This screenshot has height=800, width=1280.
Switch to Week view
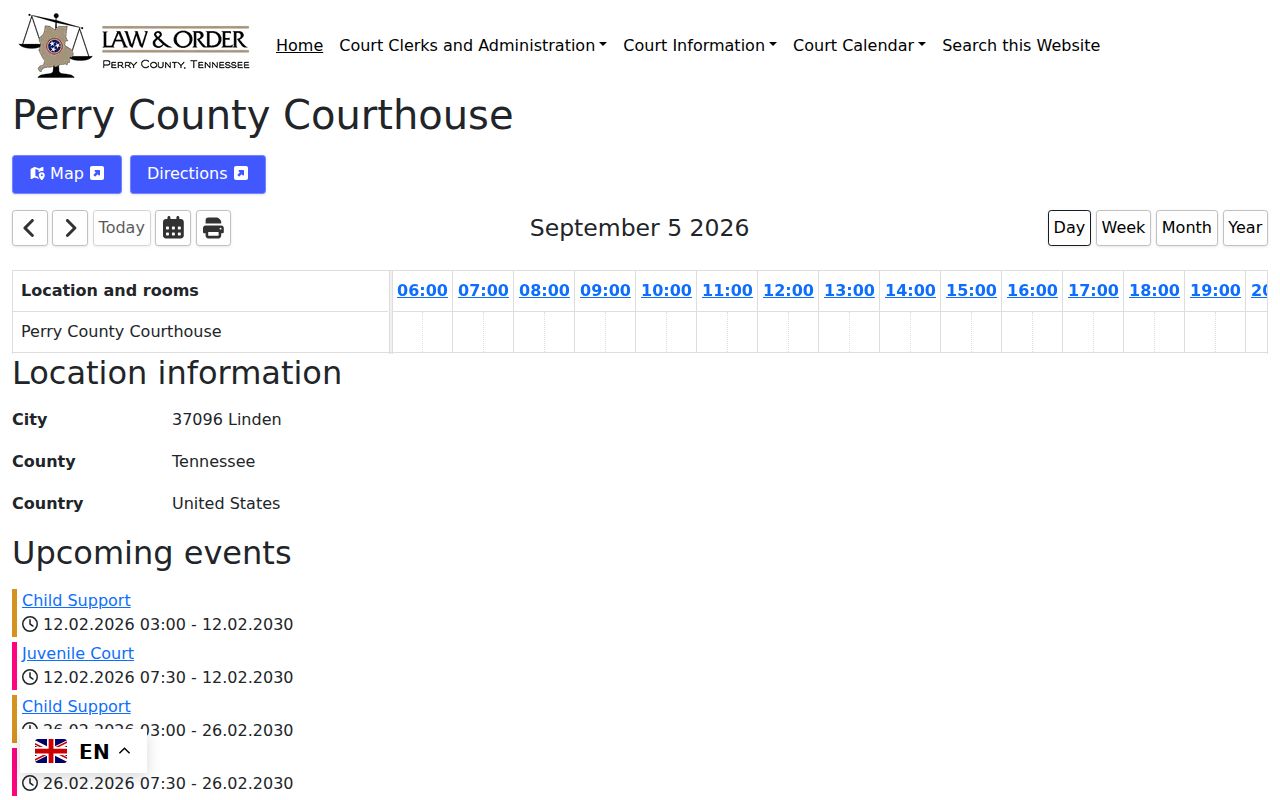click(1123, 228)
